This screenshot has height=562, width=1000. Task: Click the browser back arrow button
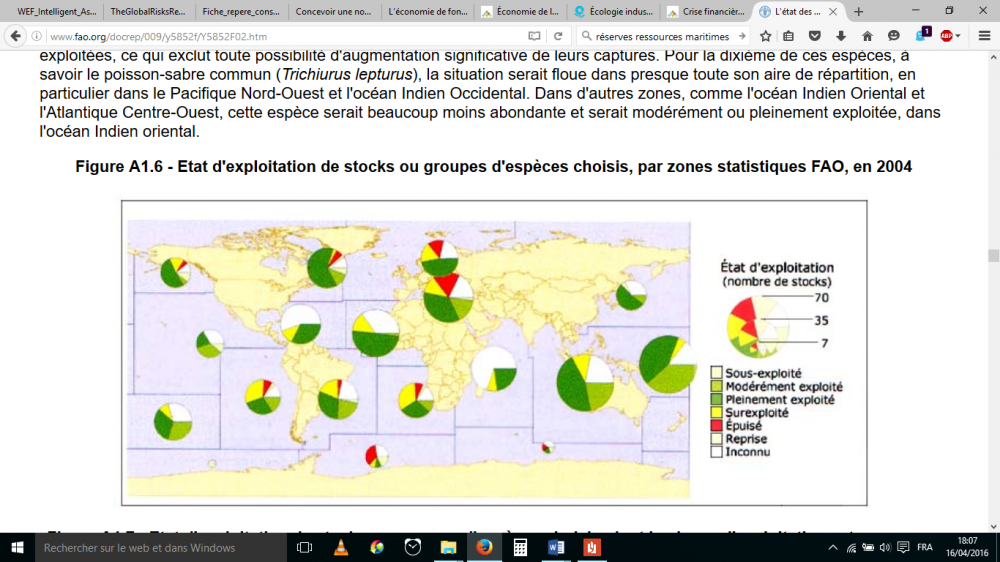16,36
